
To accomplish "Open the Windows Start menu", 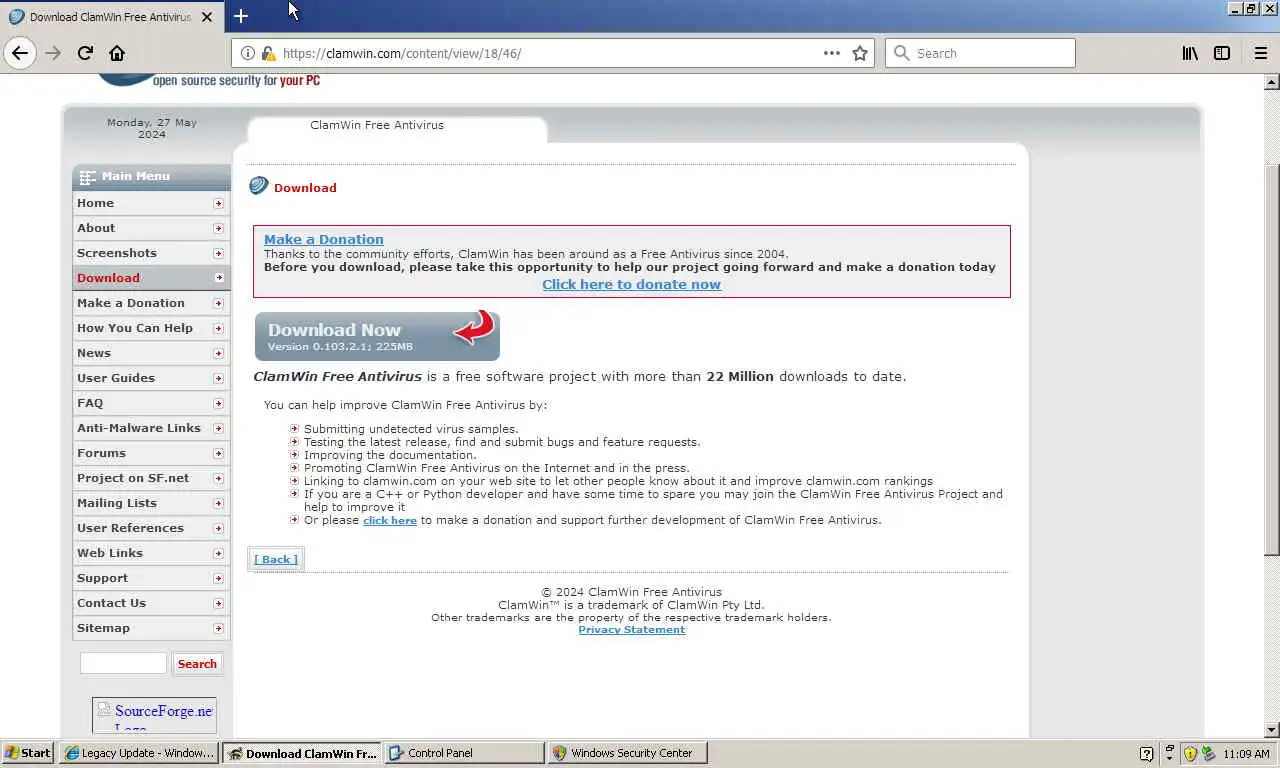I will (x=28, y=753).
